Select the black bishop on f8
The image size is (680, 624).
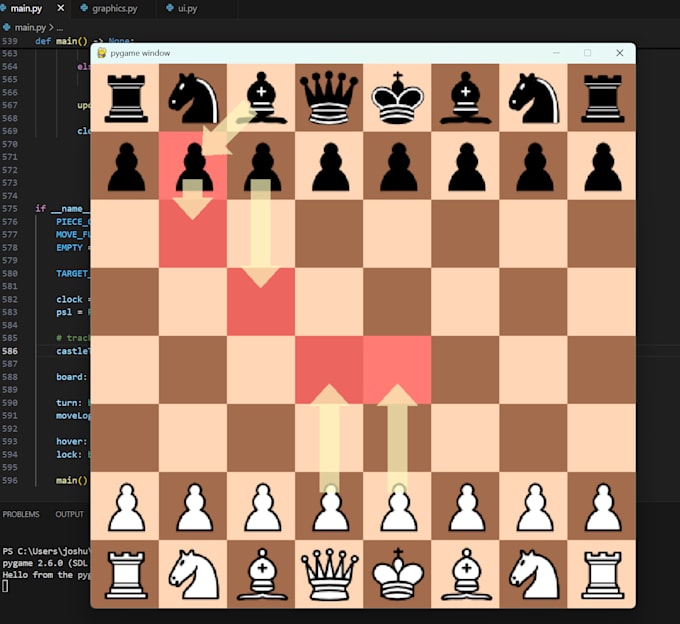point(466,98)
